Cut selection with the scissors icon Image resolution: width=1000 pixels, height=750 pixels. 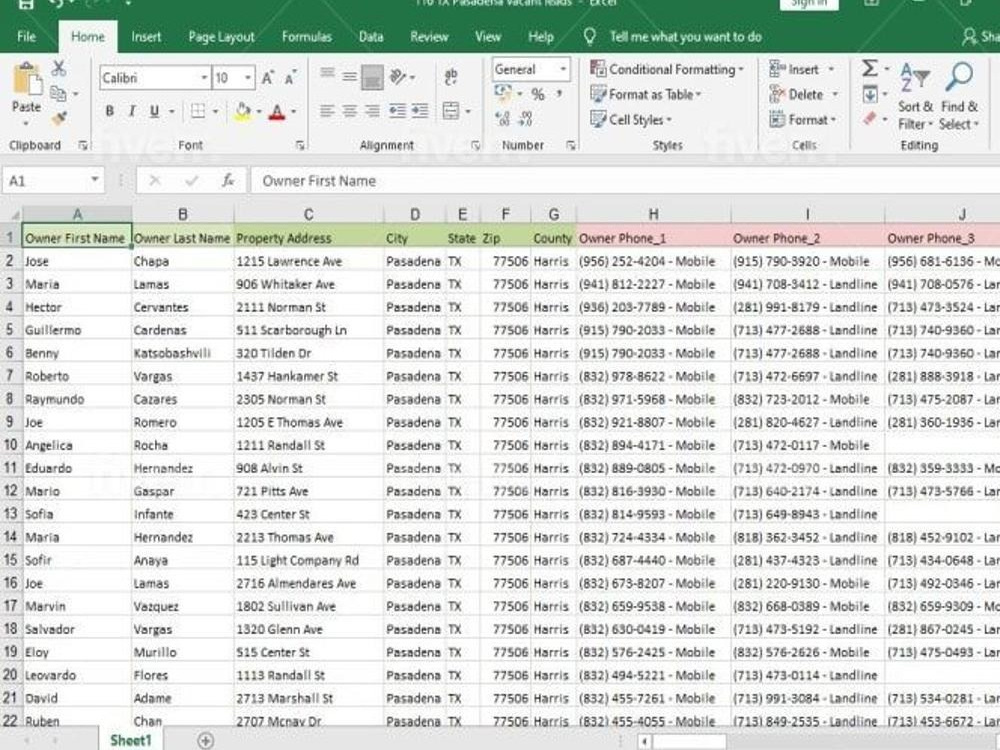pos(59,68)
